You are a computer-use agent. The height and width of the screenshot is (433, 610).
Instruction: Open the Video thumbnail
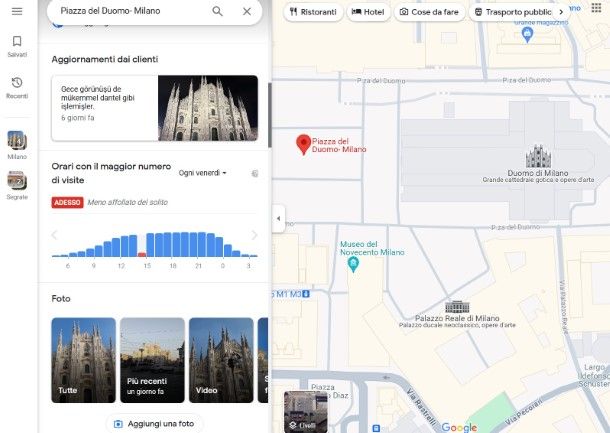pos(221,360)
